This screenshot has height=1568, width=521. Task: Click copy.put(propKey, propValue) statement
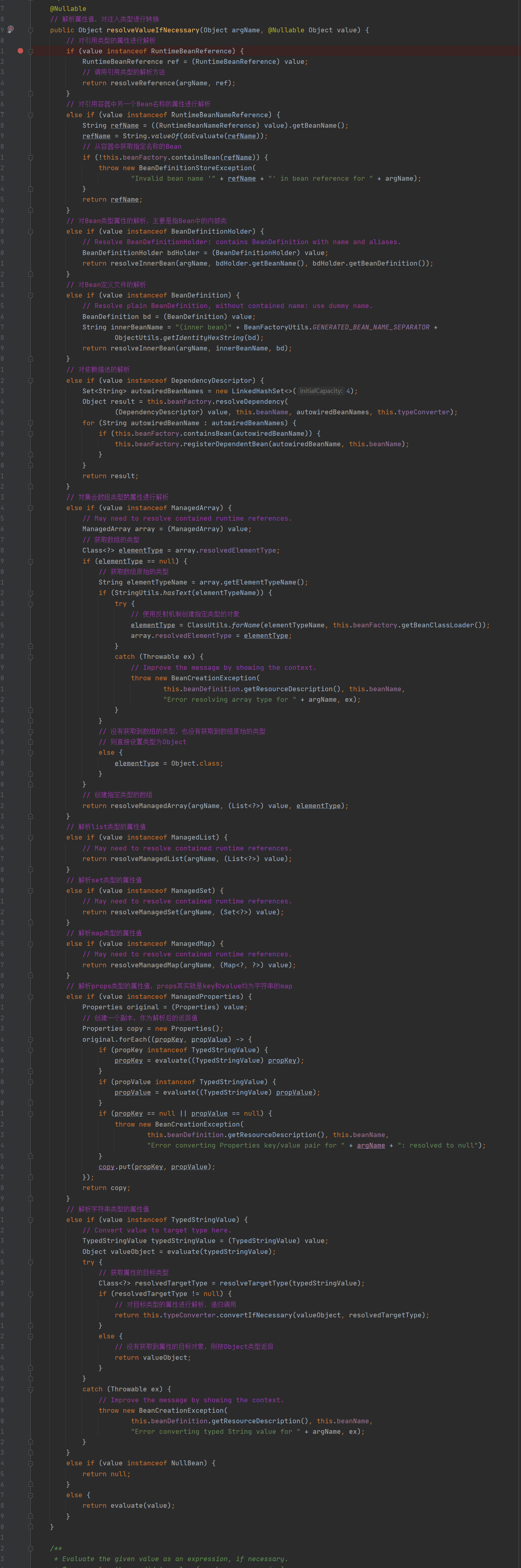point(157,1167)
